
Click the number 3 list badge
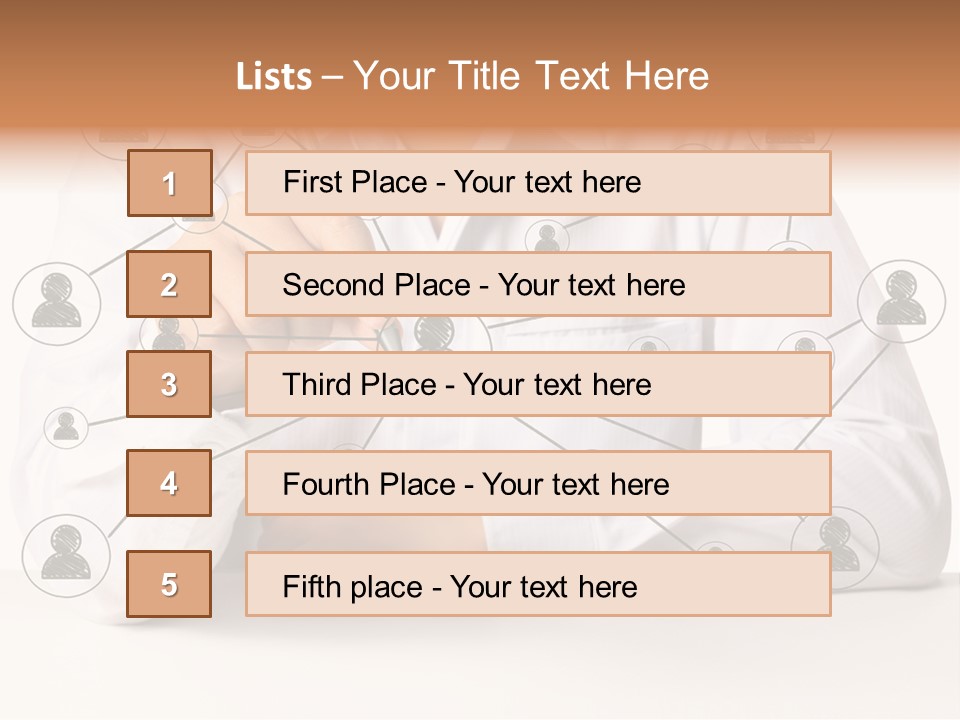tap(169, 384)
